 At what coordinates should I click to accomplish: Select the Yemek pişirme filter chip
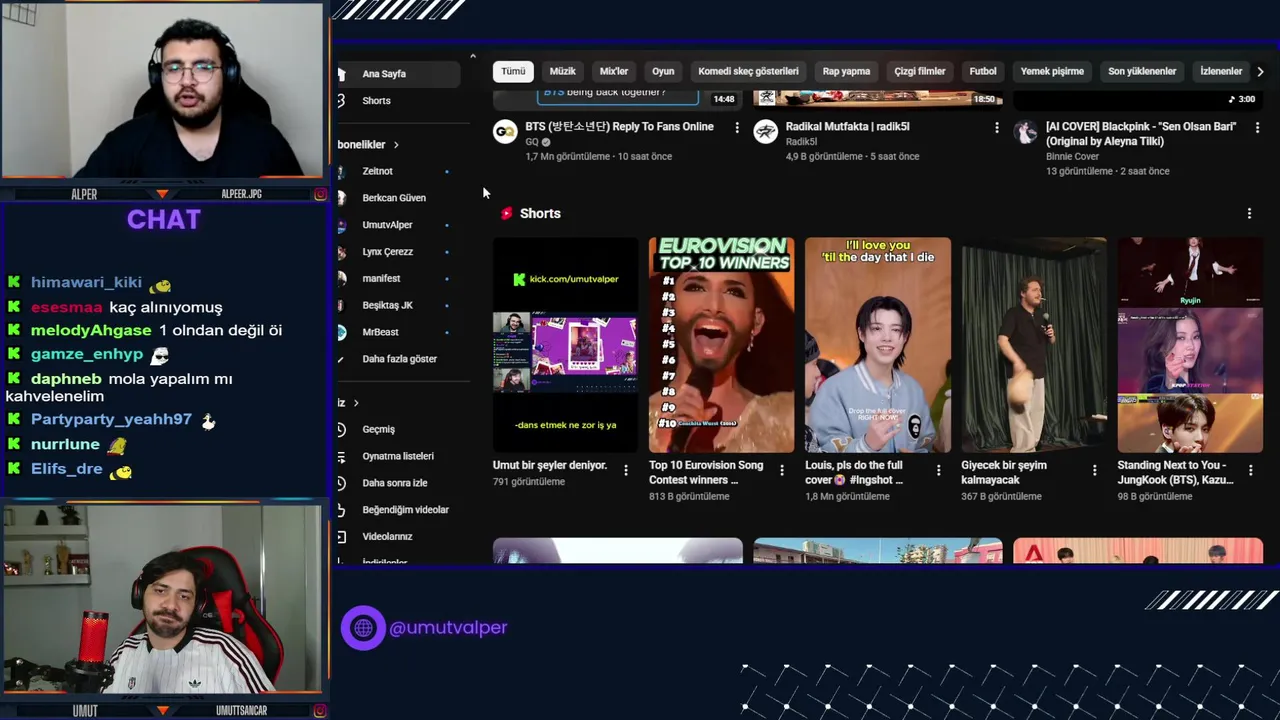(1052, 71)
